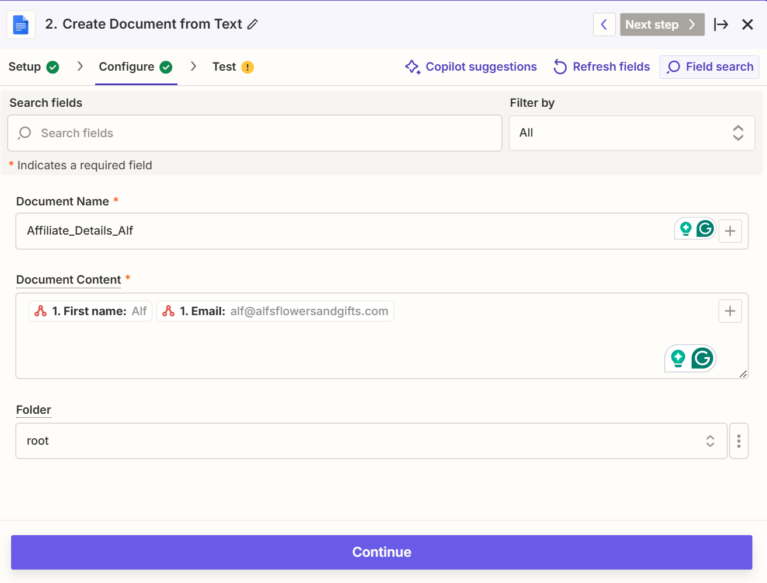Click Configure green checkmark icon
Screen dimensions: 767x583
(x=166, y=67)
